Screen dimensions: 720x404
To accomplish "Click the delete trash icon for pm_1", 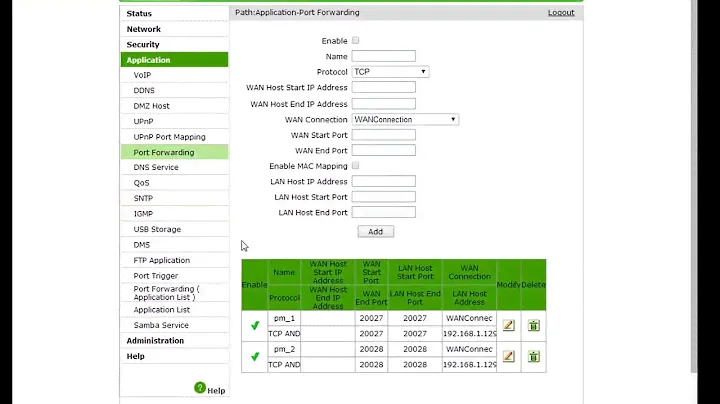I will (534, 325).
